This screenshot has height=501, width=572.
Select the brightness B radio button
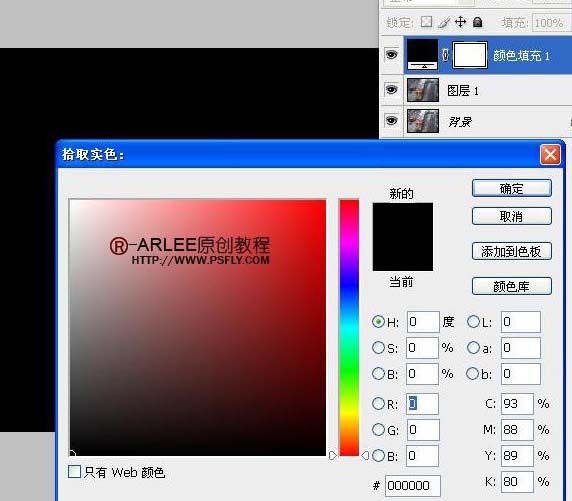pyautogui.click(x=378, y=373)
